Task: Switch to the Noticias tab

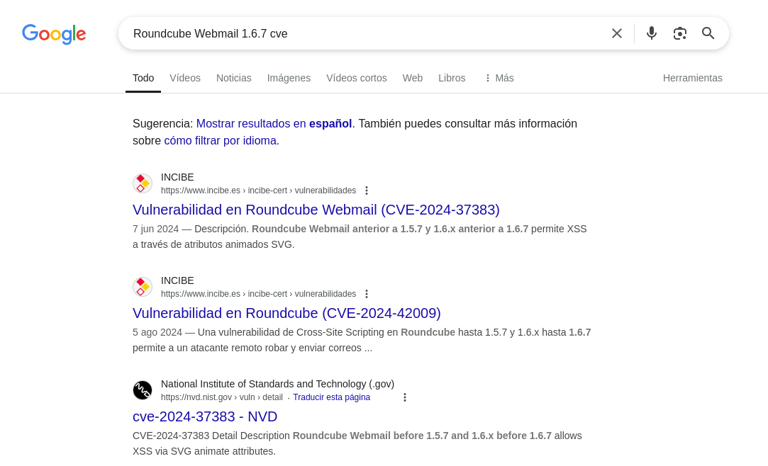Action: click(x=234, y=78)
